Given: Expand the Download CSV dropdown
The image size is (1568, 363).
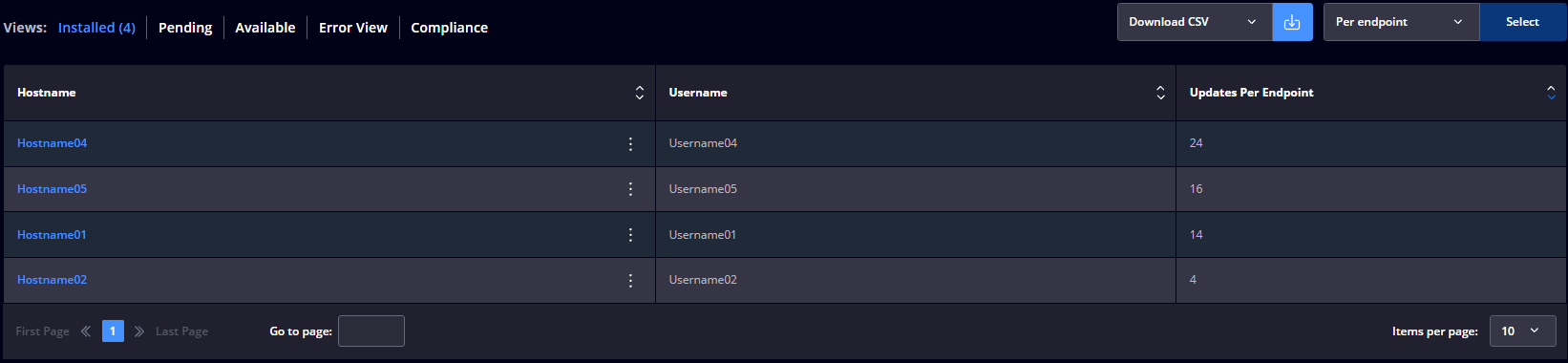Looking at the screenshot, I should (1195, 22).
